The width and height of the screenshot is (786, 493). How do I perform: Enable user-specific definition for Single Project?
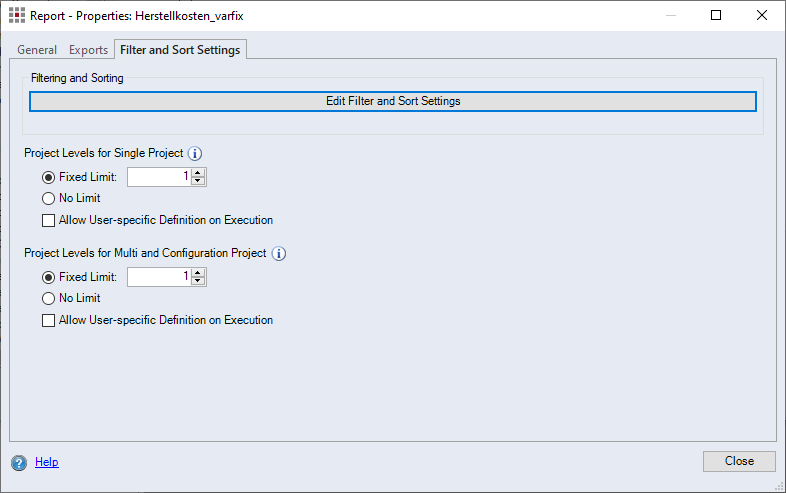click(48, 220)
